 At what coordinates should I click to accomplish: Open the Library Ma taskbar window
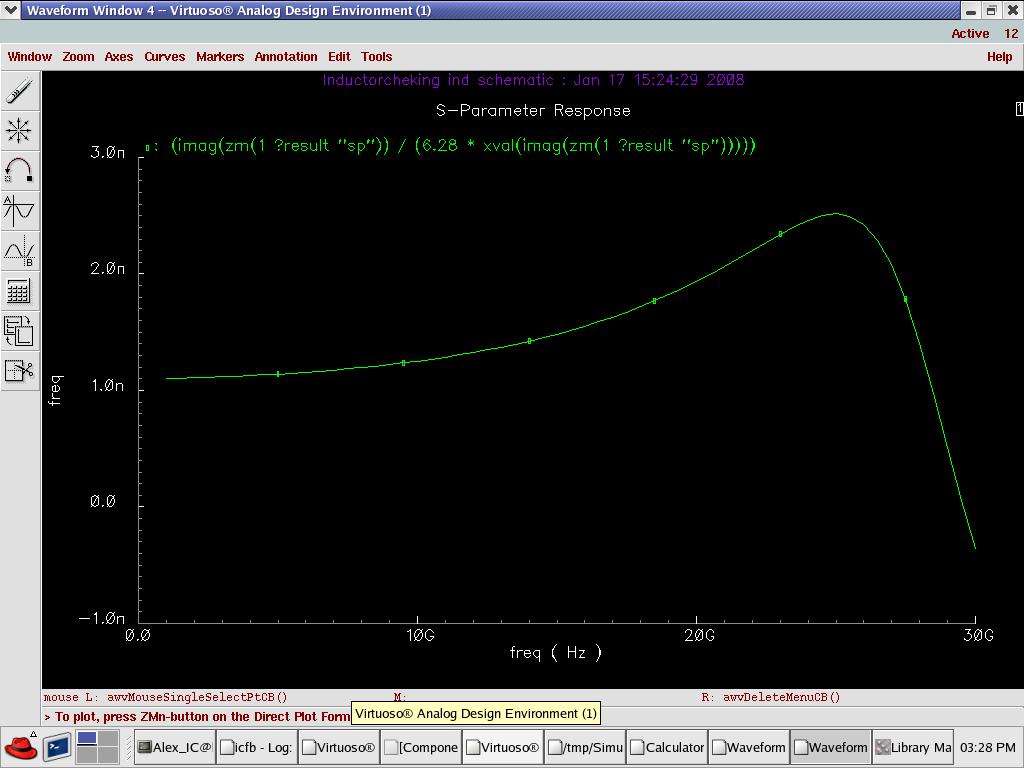[913, 747]
